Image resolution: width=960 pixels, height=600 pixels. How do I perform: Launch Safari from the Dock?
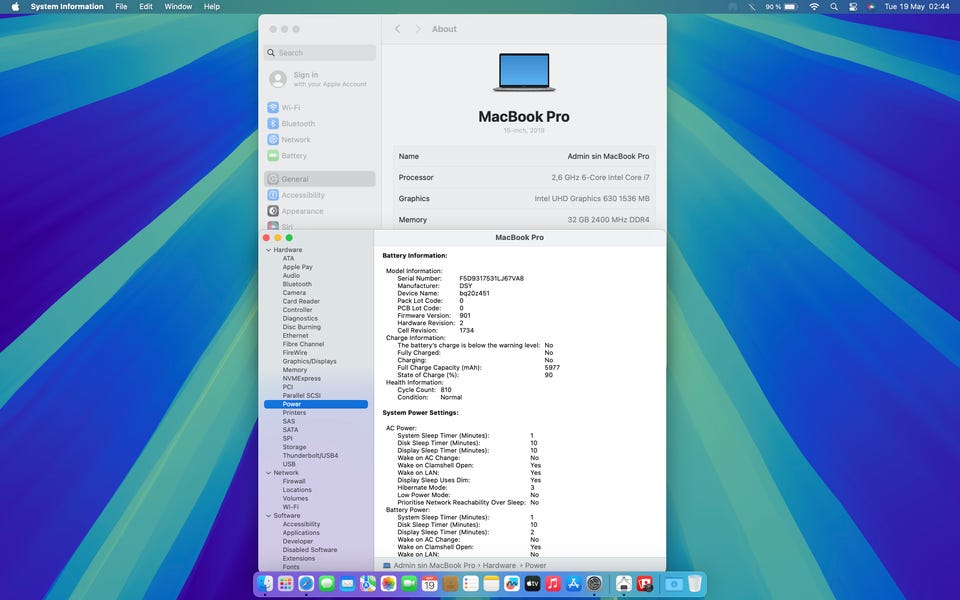pyautogui.click(x=306, y=583)
